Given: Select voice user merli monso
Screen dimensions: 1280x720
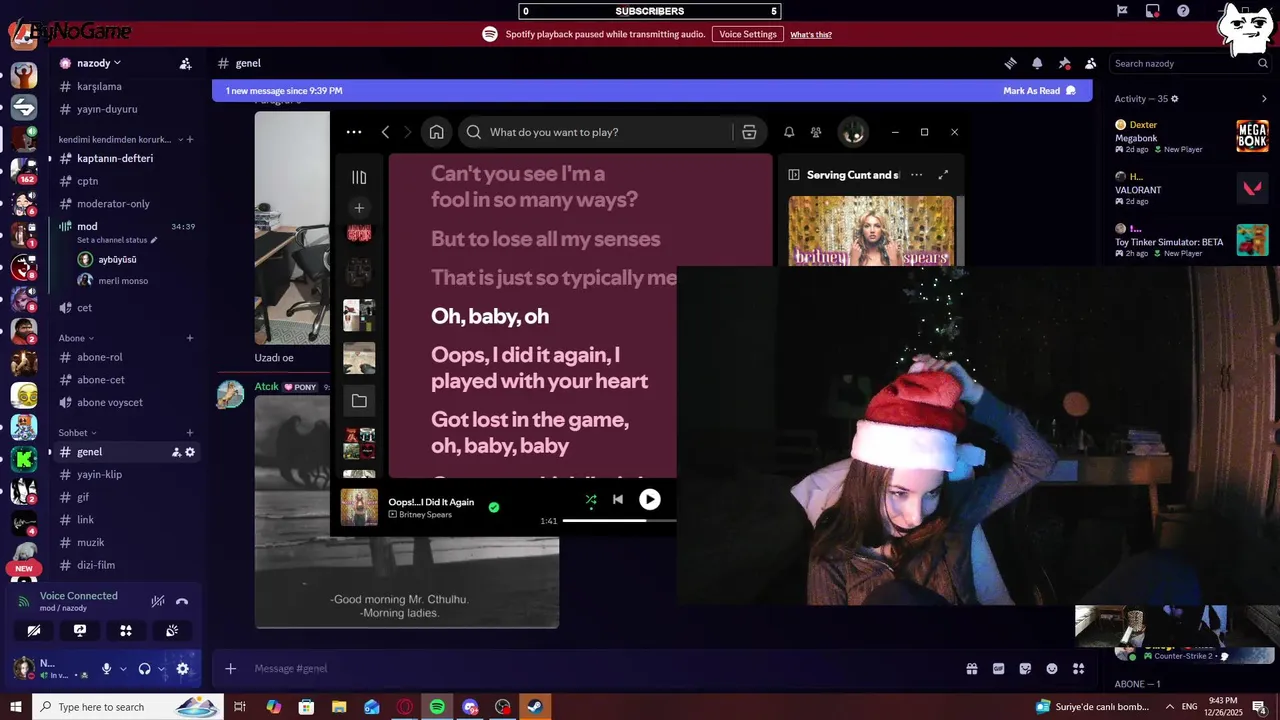Looking at the screenshot, I should coord(125,281).
